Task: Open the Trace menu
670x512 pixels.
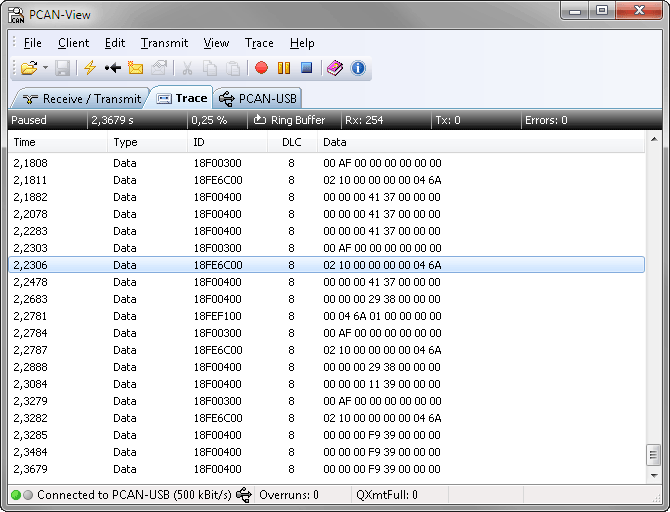Action: click(259, 43)
